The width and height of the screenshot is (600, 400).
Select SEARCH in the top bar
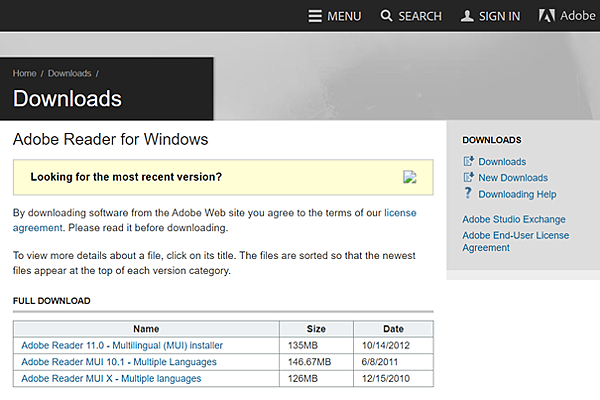[x=419, y=16]
